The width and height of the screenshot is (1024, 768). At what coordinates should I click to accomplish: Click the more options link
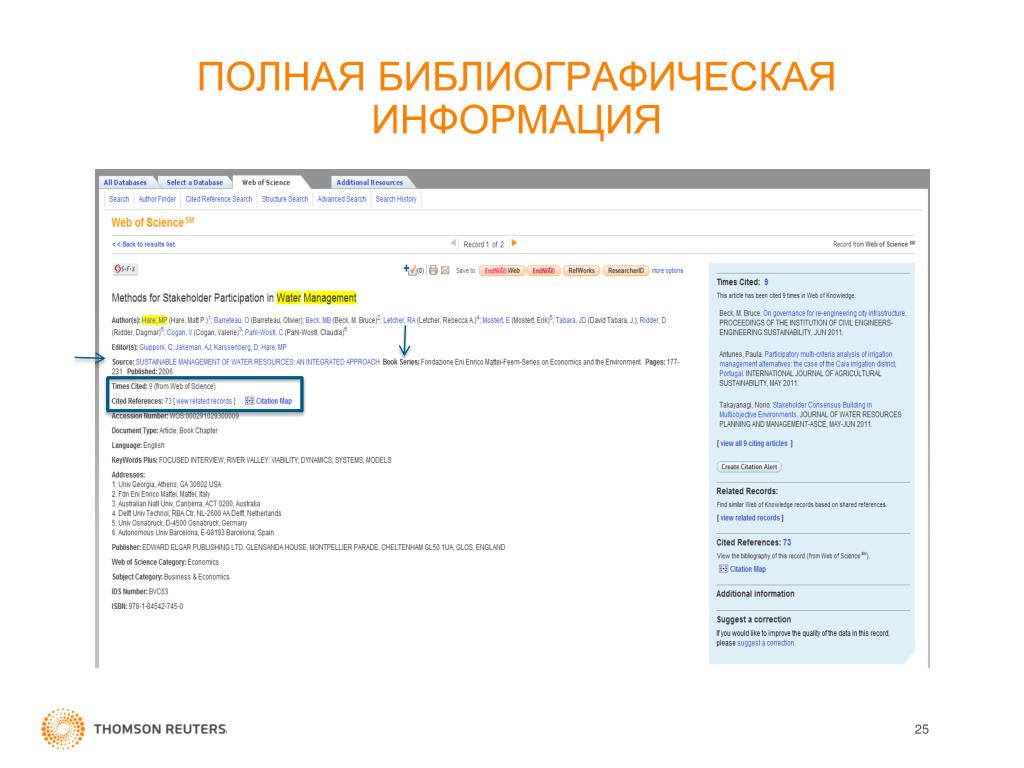coord(667,270)
